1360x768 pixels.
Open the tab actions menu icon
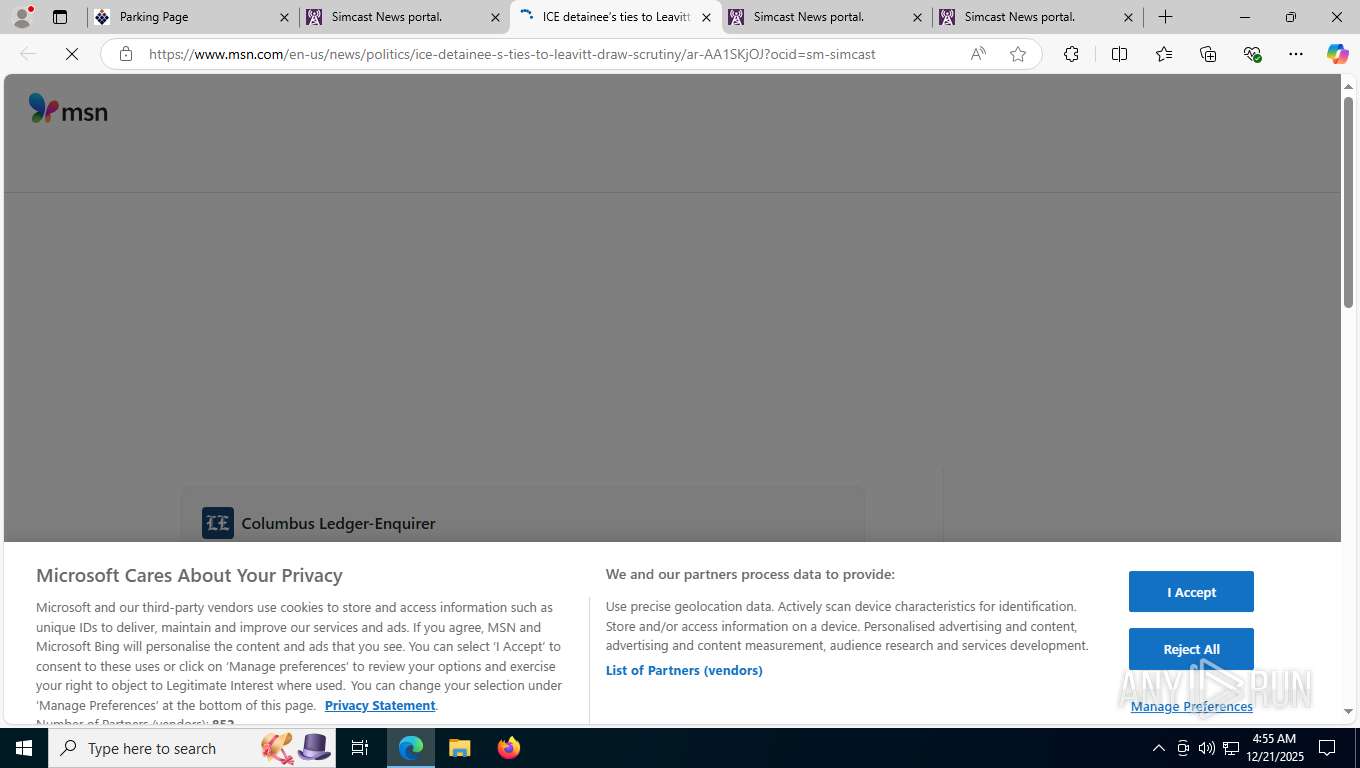pyautogui.click(x=60, y=17)
